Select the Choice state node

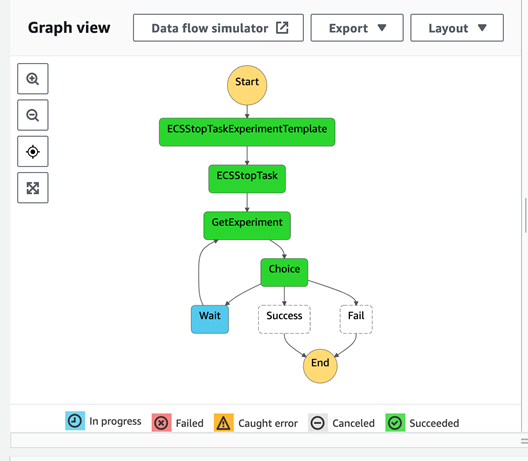click(284, 272)
